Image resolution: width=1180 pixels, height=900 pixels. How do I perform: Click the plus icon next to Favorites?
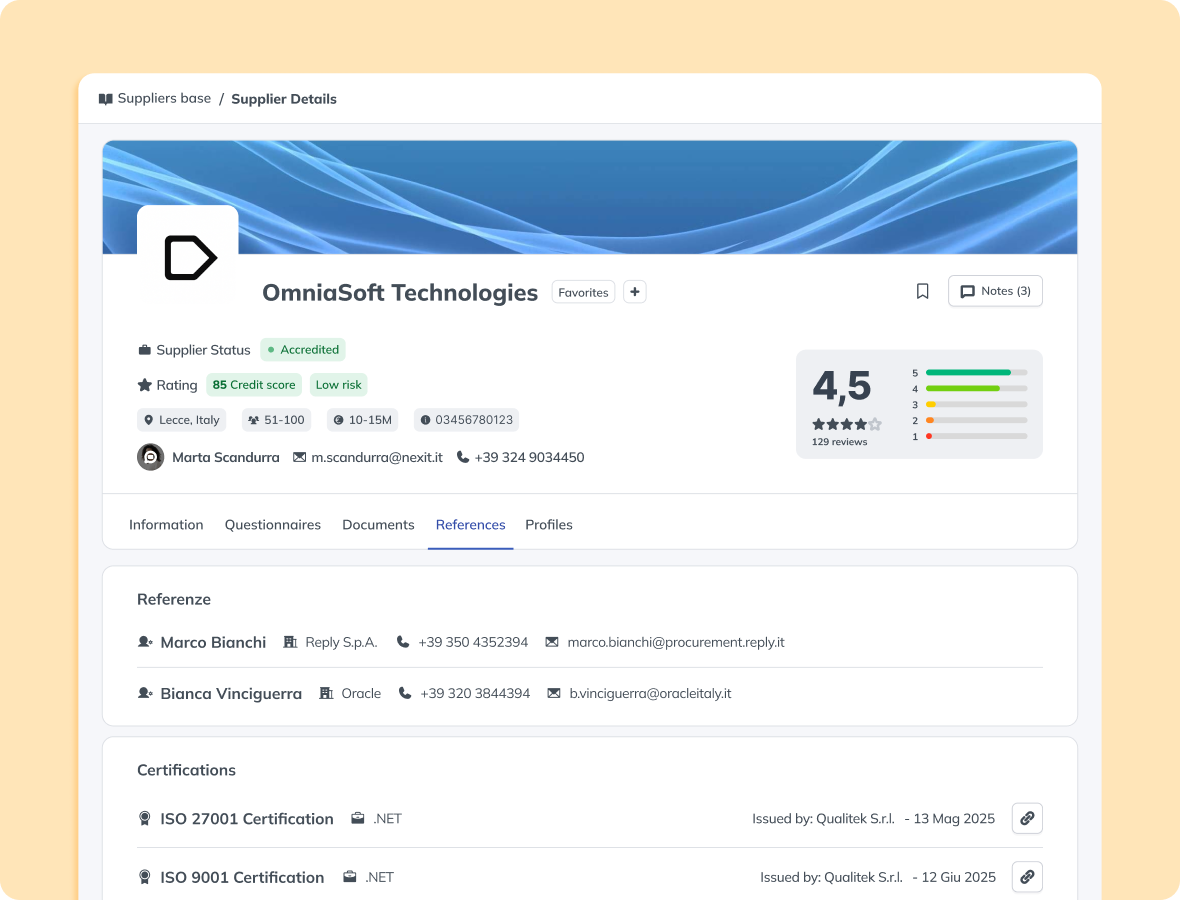(x=635, y=292)
